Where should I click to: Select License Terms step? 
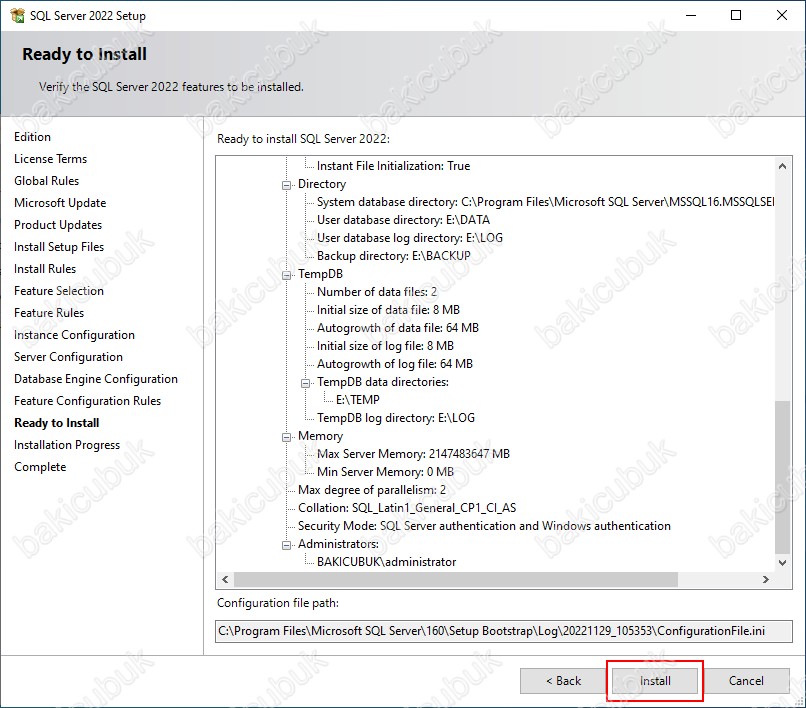click(x=50, y=159)
